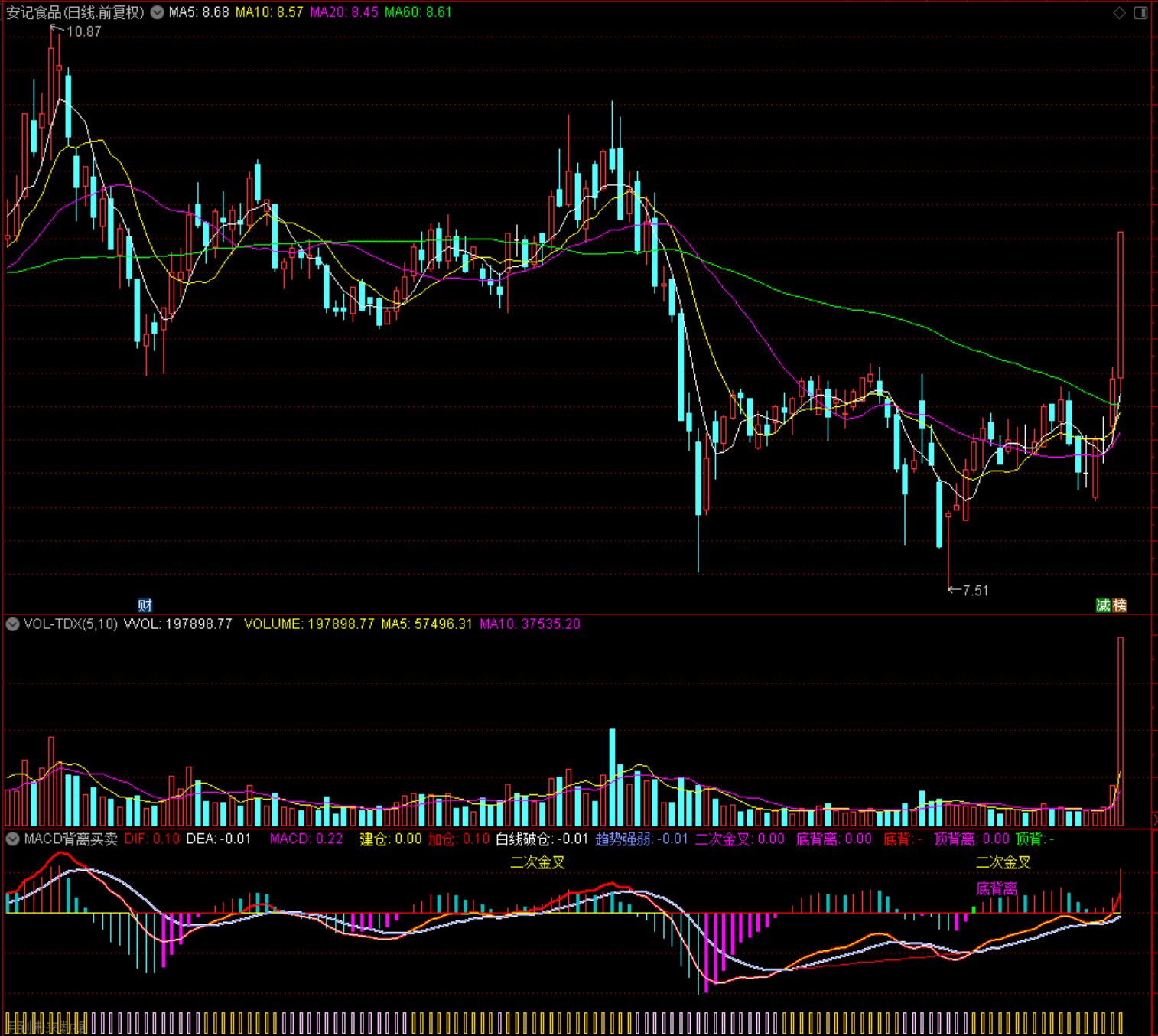Image resolution: width=1158 pixels, height=1036 pixels.
Task: Click the 二次金叉: 0.00 header value
Action: [740, 839]
